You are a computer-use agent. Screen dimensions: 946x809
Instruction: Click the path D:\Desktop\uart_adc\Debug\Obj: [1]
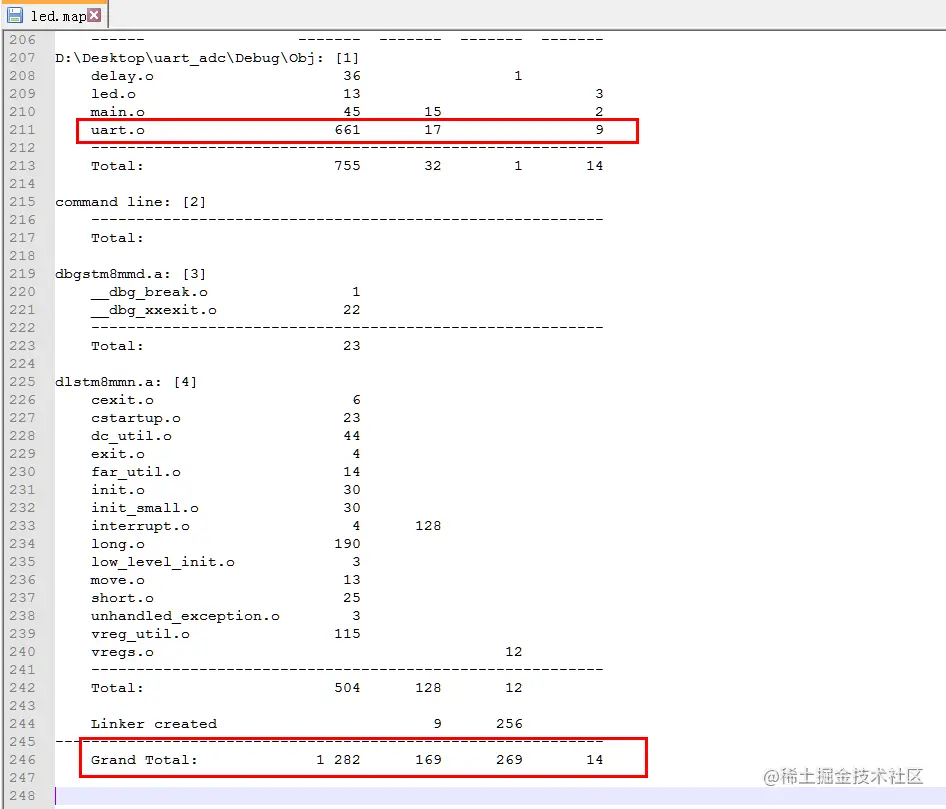207,58
